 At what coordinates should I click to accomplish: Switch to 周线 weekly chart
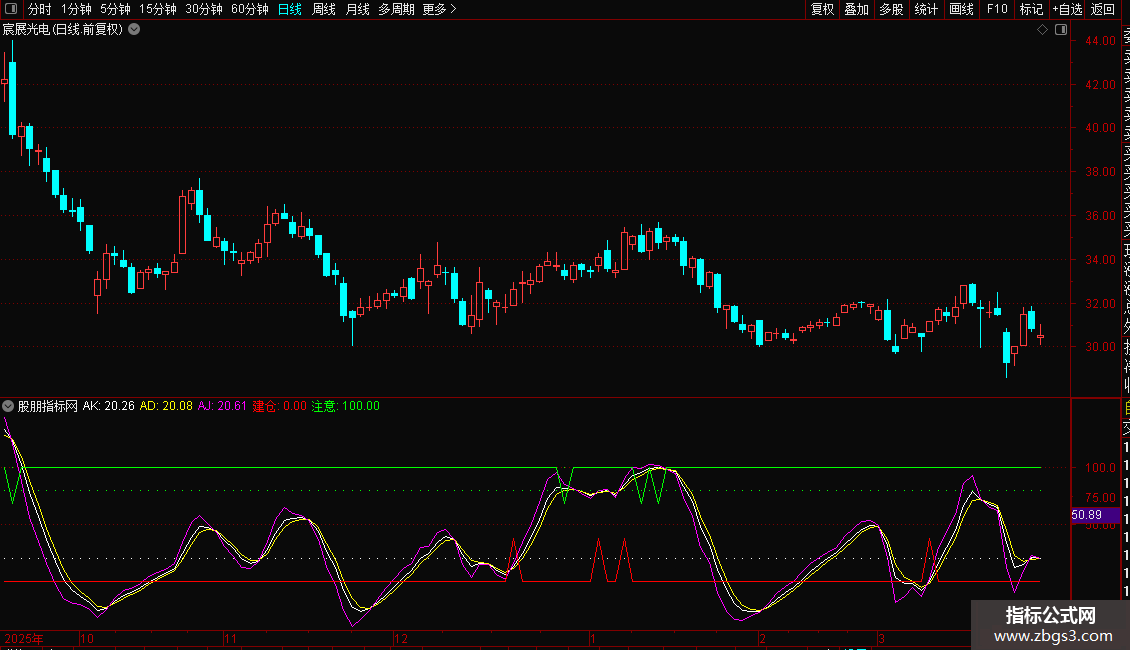pyautogui.click(x=324, y=9)
